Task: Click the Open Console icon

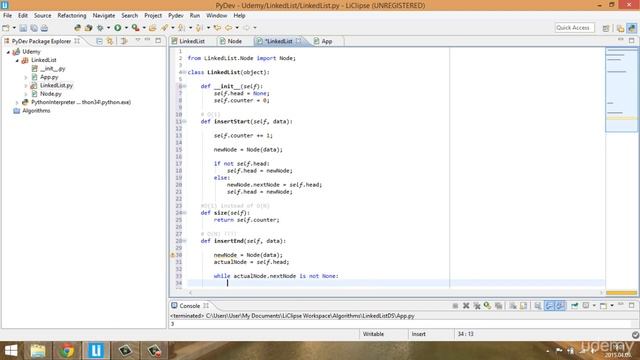Action: (603, 306)
